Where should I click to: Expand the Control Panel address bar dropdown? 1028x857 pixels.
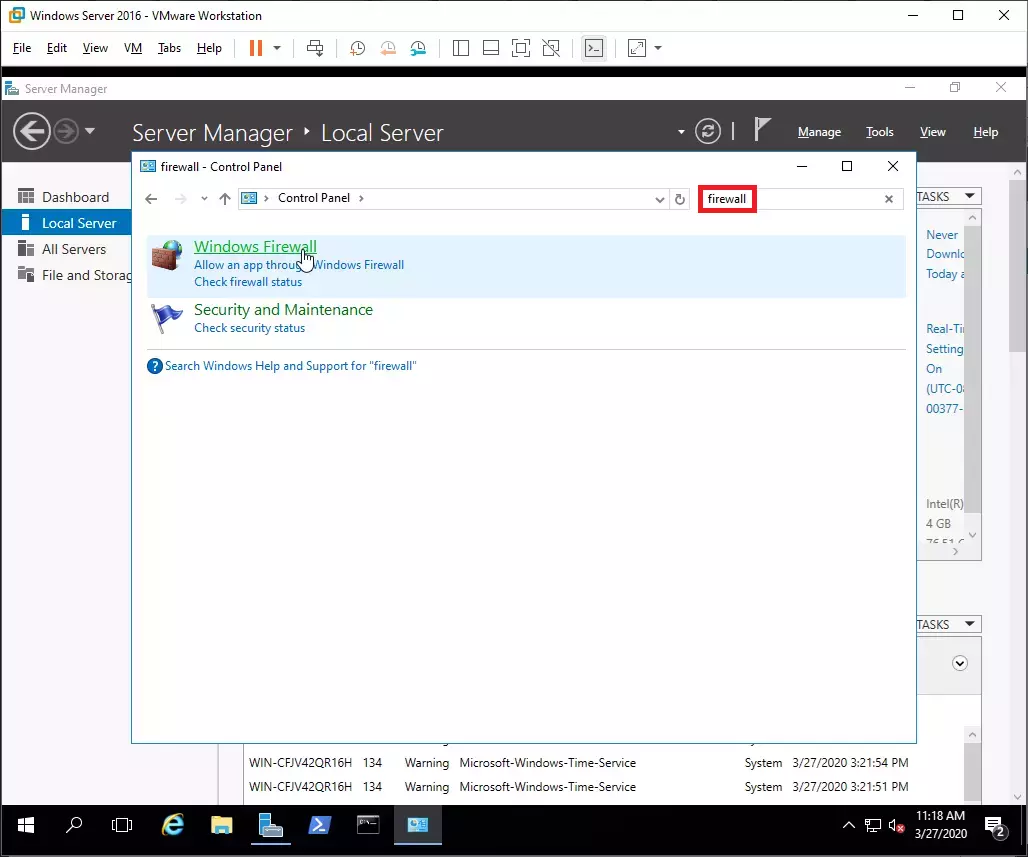(660, 199)
